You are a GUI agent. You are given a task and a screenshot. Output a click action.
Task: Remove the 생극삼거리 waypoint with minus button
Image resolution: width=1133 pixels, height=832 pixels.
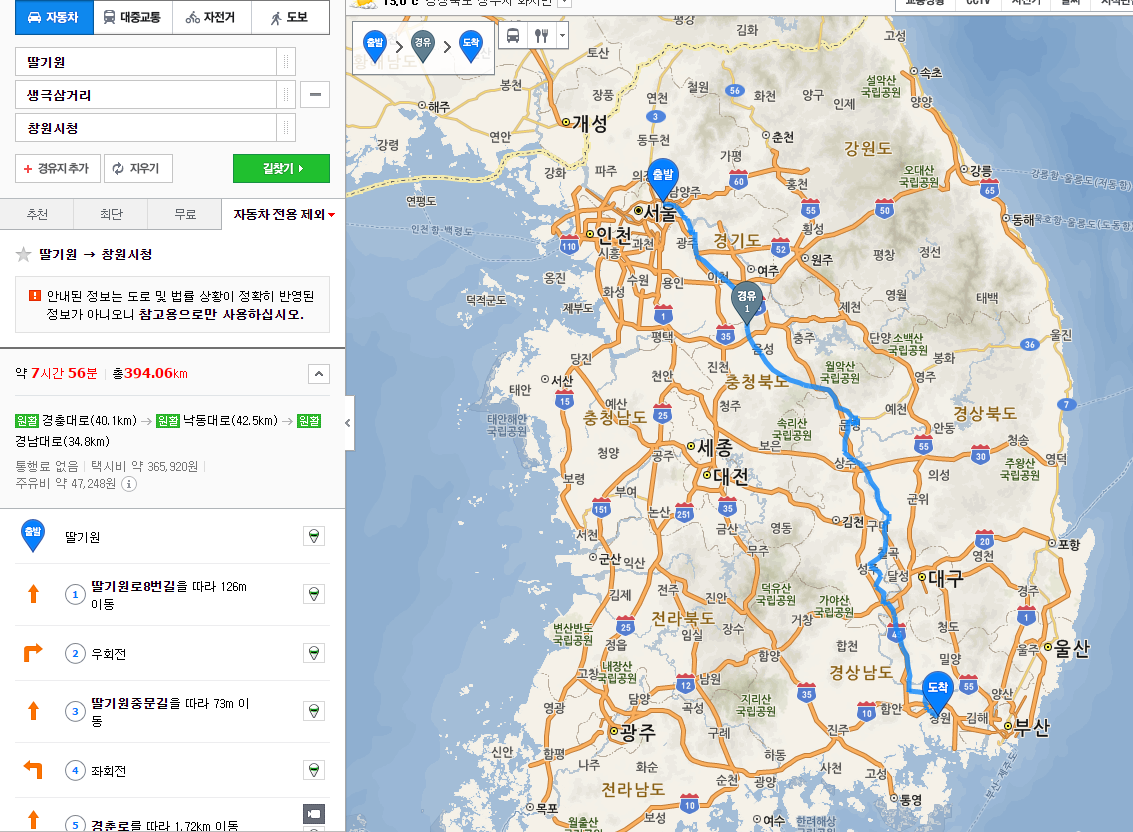(x=314, y=95)
